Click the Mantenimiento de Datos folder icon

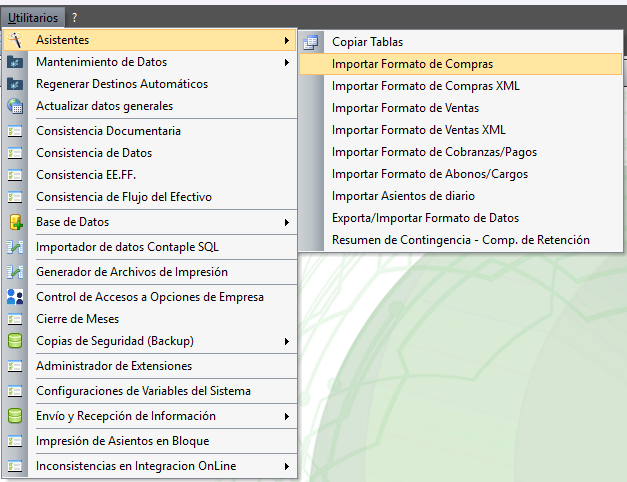(x=15, y=62)
